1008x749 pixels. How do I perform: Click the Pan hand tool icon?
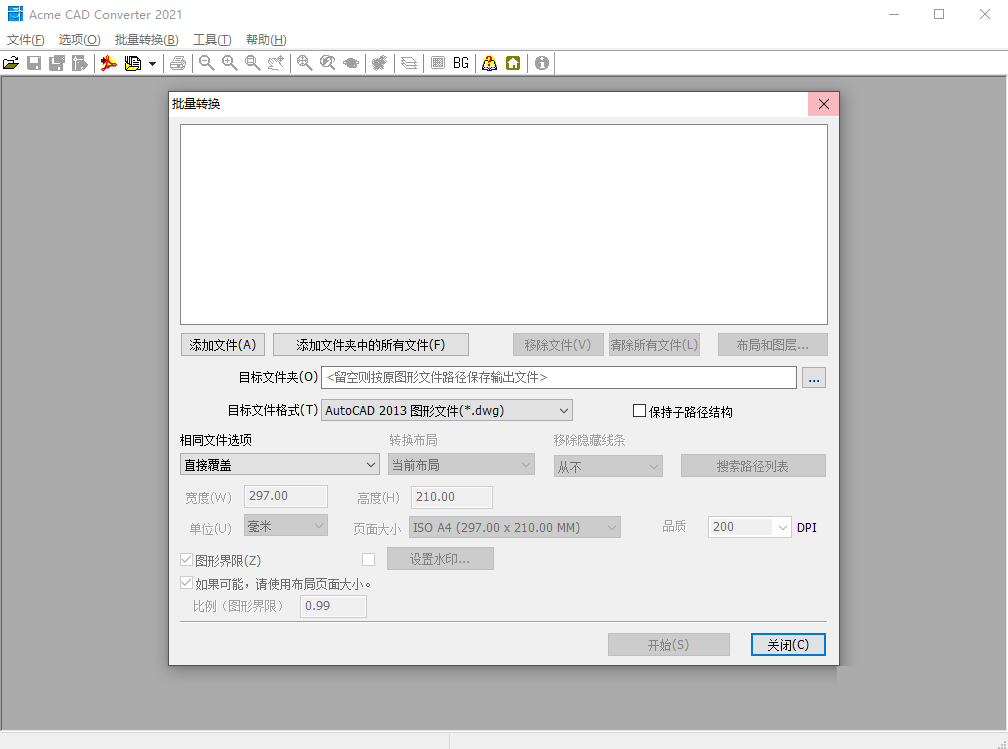point(276,63)
